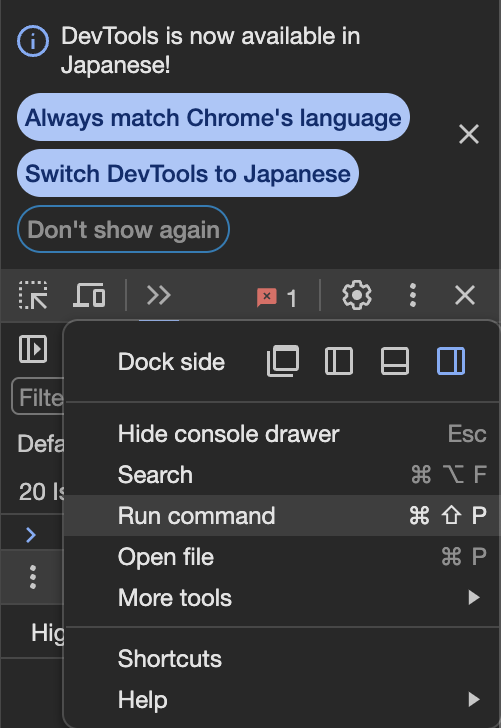Viewport: 501px width, 728px height.
Task: Select Open file menu item
Action: tap(282, 556)
